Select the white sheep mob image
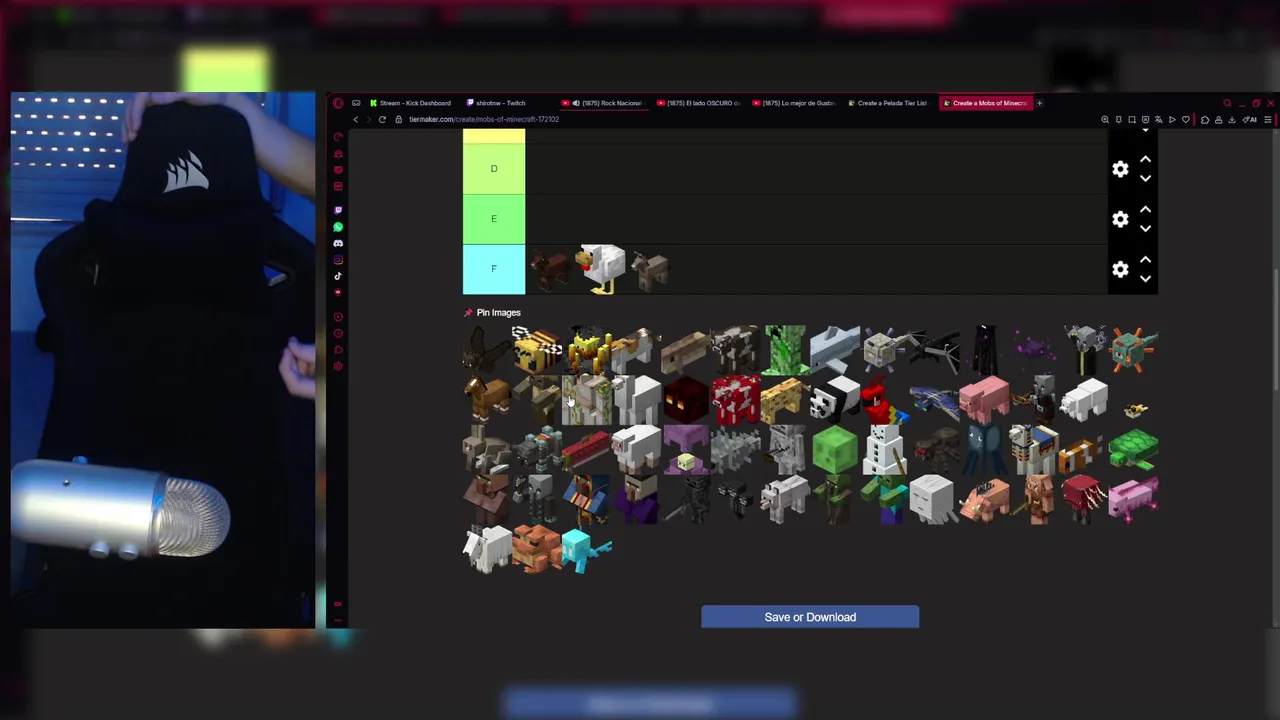The width and height of the screenshot is (1280, 720). (636, 449)
